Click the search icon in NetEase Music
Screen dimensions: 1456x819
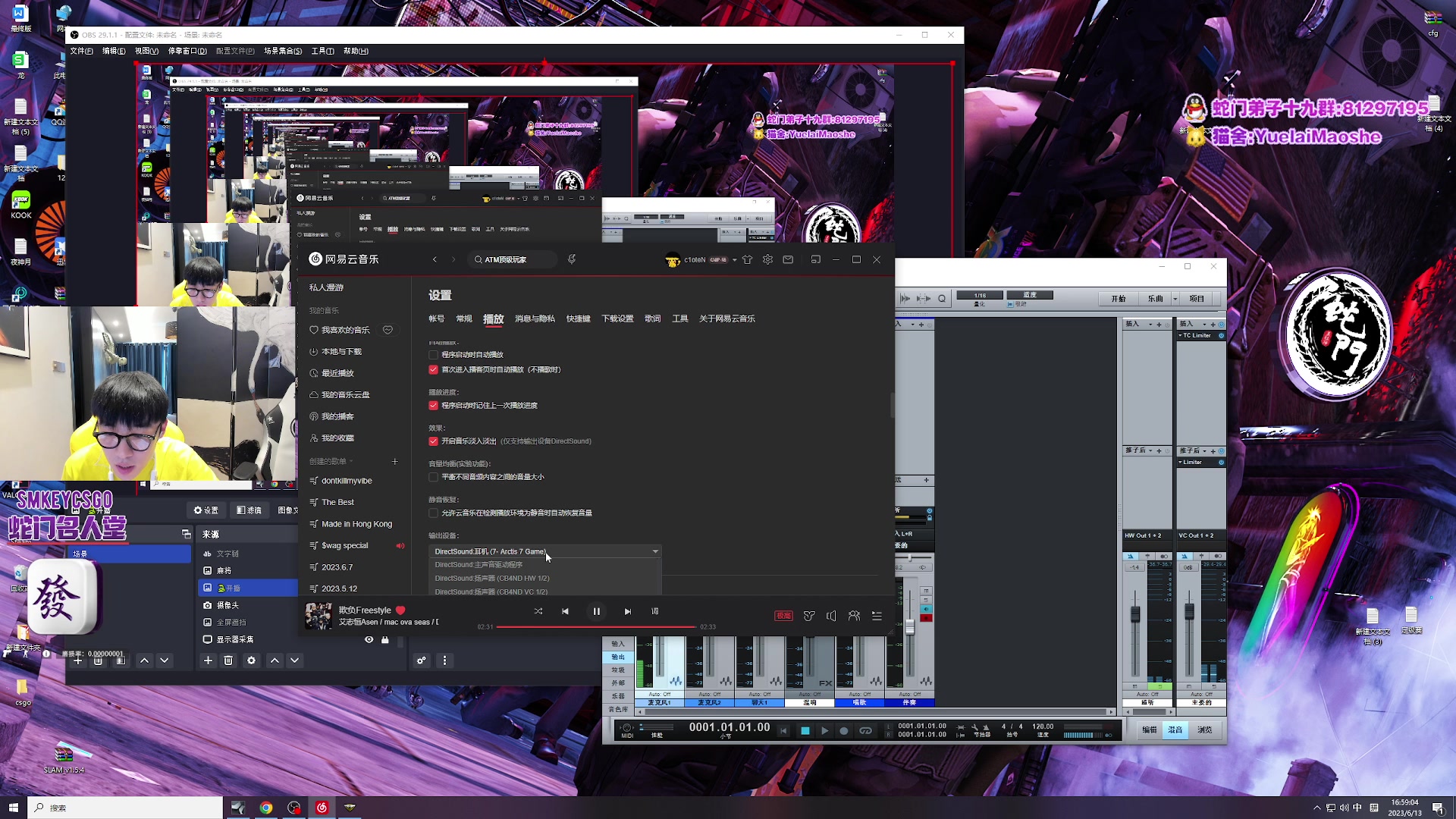pos(477,259)
